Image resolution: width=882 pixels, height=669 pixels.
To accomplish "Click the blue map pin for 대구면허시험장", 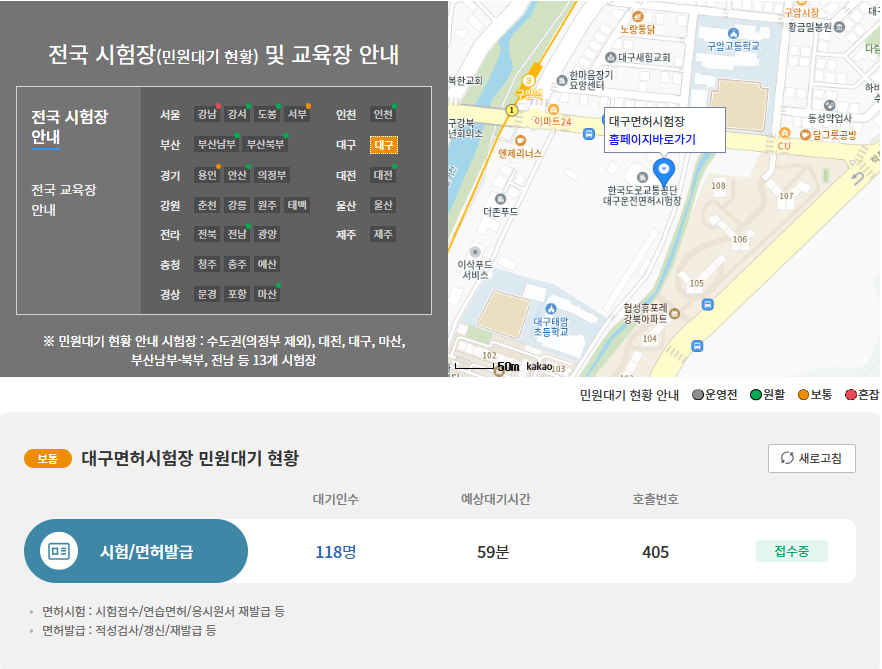I will coord(664,170).
